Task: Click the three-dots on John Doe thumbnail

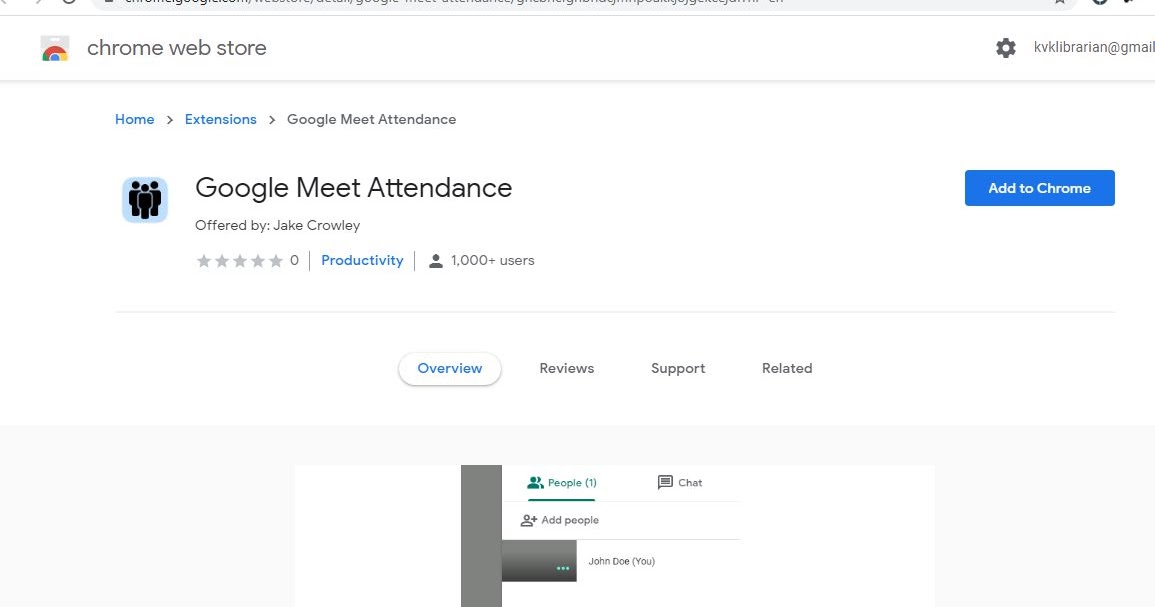Action: tap(563, 568)
